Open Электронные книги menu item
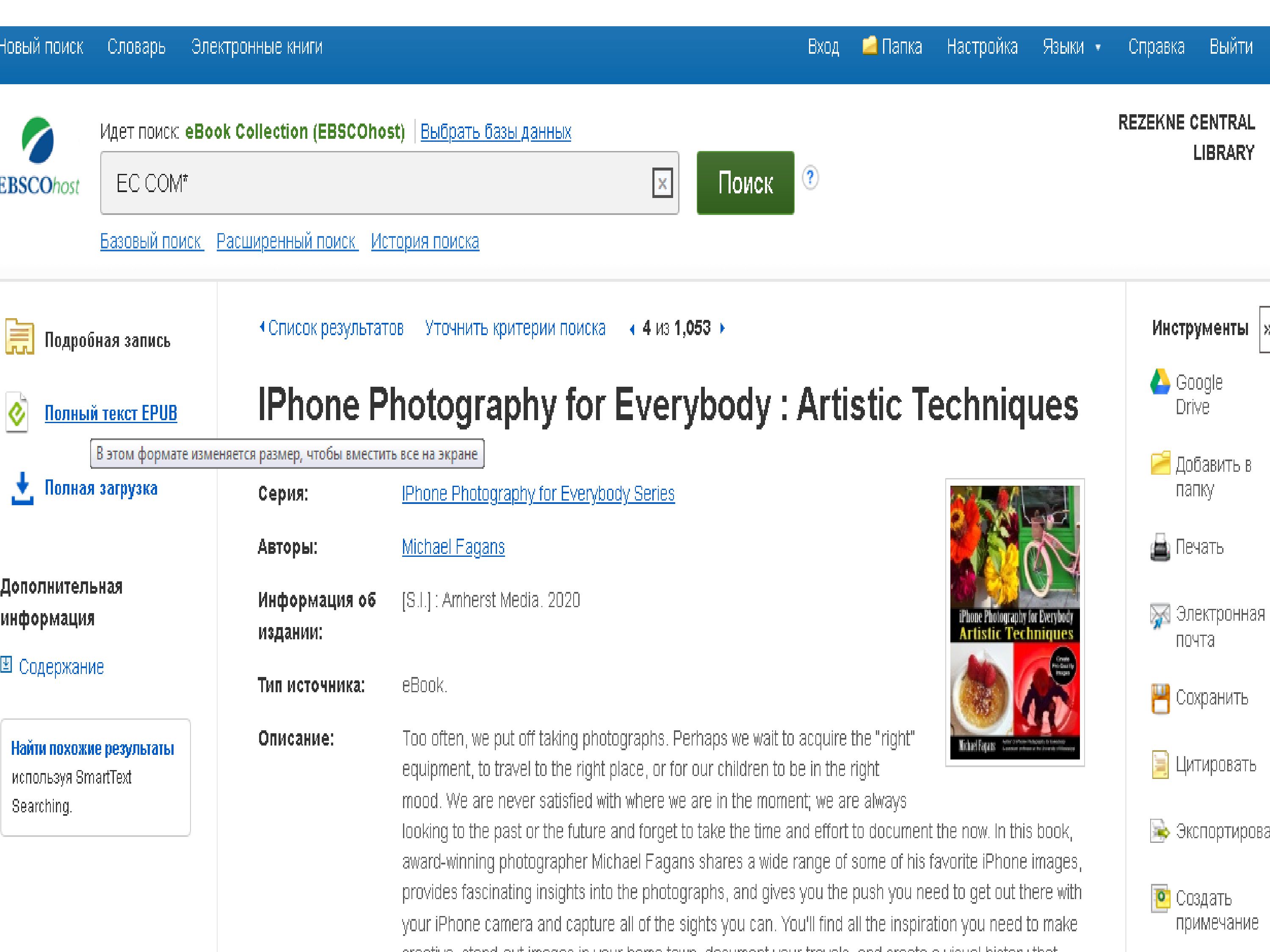This screenshot has height=952, width=1270. (x=257, y=47)
